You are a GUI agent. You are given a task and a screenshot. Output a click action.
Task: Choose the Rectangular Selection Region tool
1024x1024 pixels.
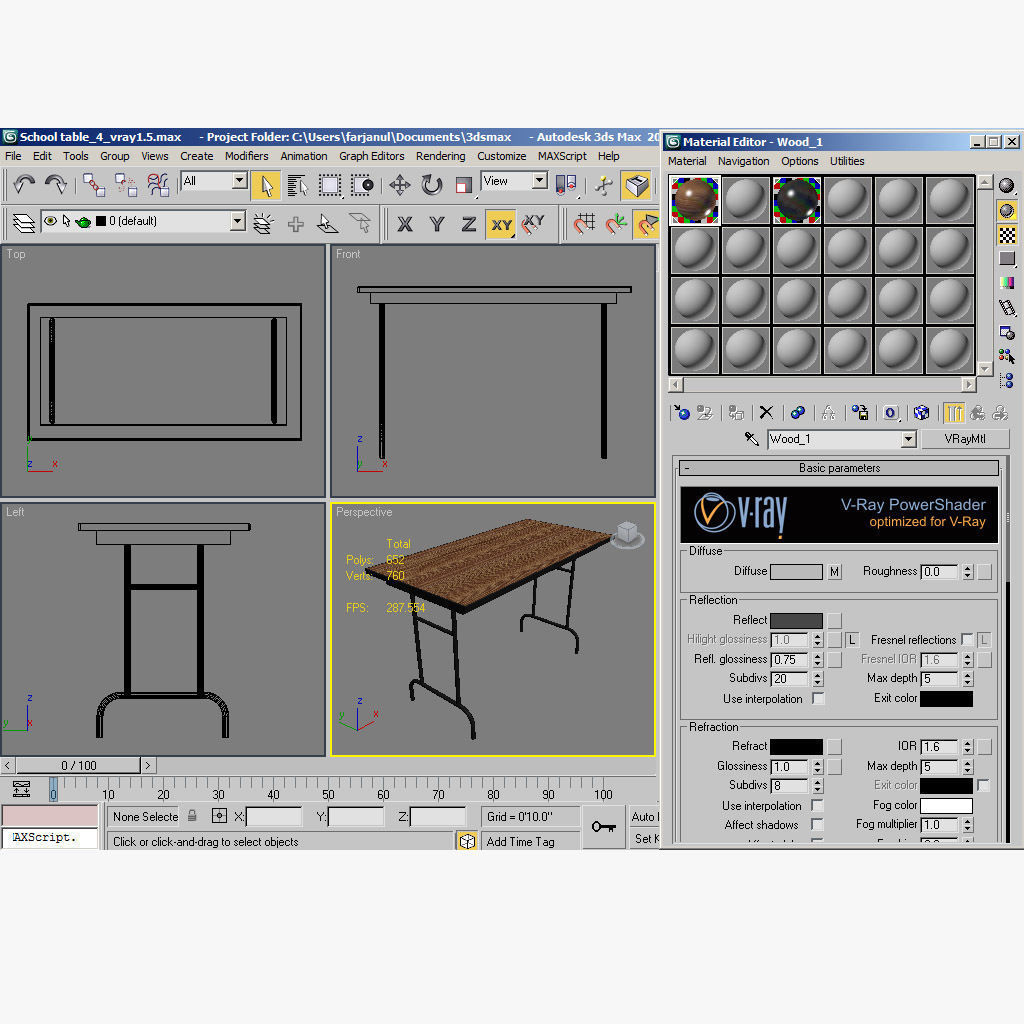[330, 185]
